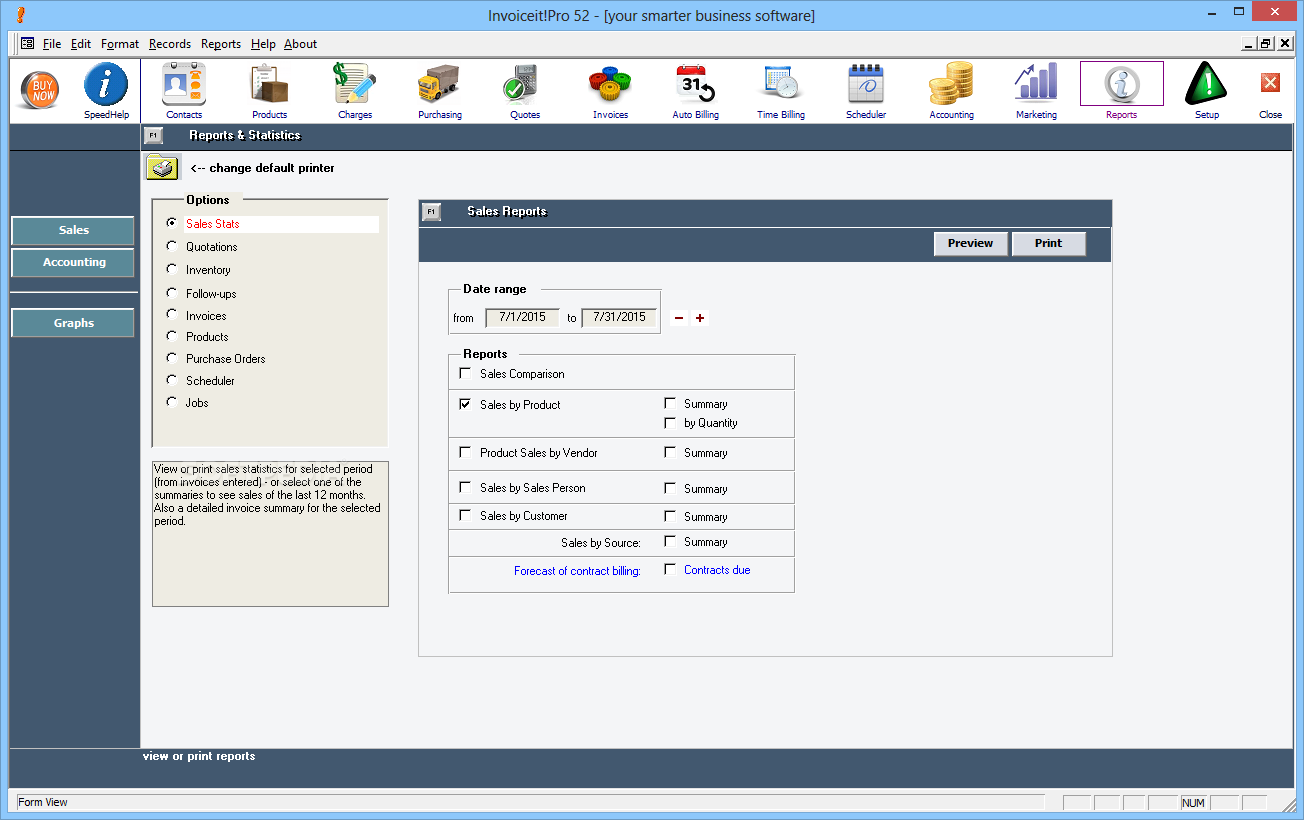This screenshot has width=1304, height=820.
Task: Switch to Accounting reports in sidebar
Action: pyautogui.click(x=73, y=262)
